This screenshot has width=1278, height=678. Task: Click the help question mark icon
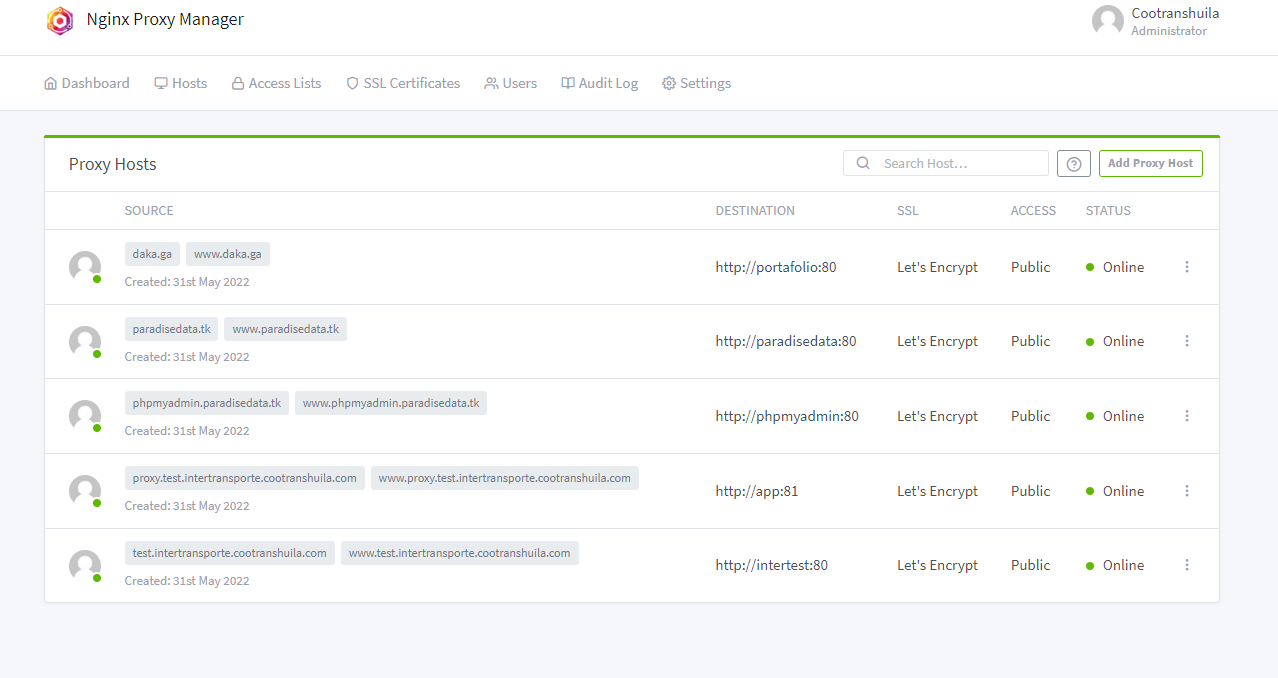coord(1073,164)
